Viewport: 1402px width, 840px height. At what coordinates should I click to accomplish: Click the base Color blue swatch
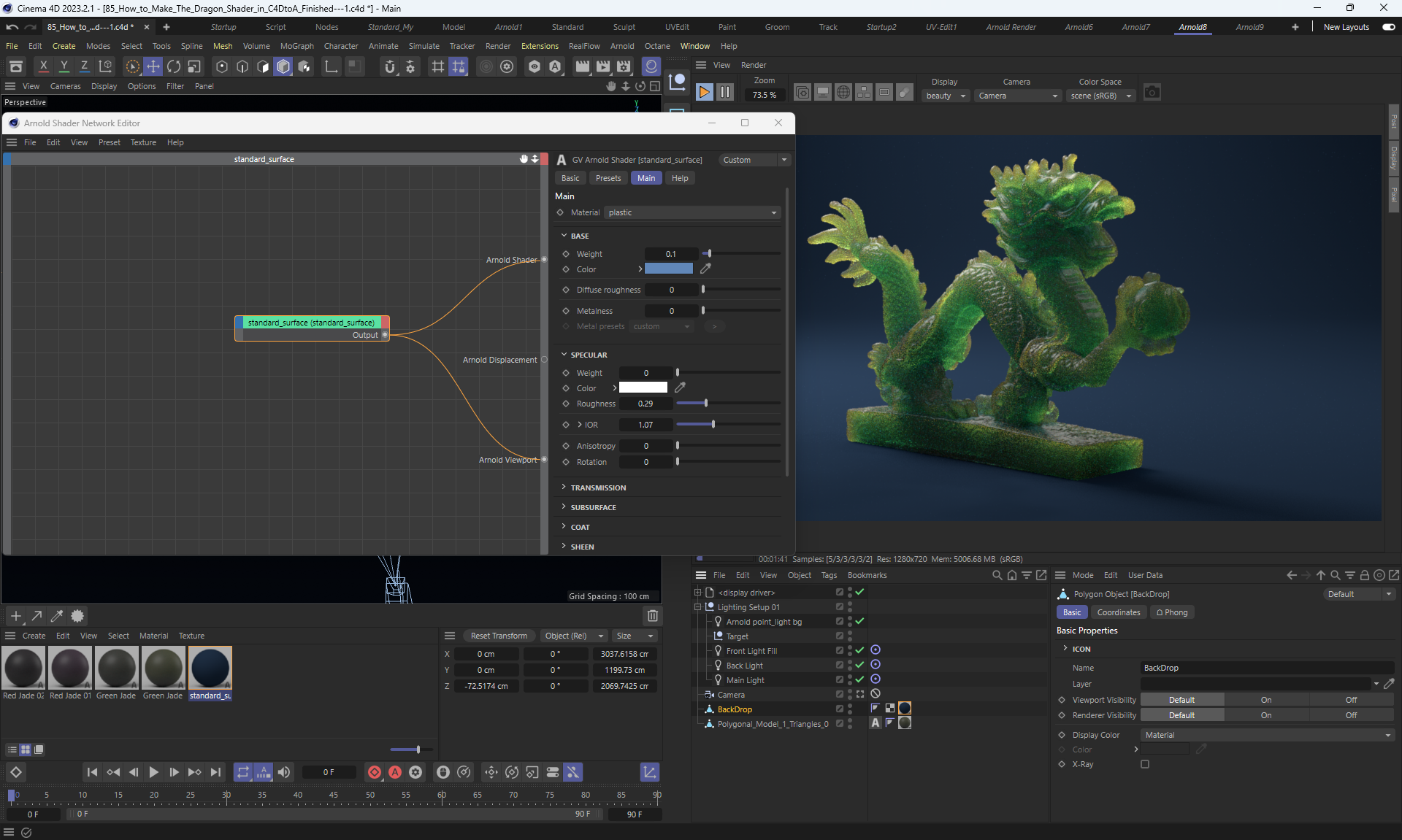tap(668, 269)
